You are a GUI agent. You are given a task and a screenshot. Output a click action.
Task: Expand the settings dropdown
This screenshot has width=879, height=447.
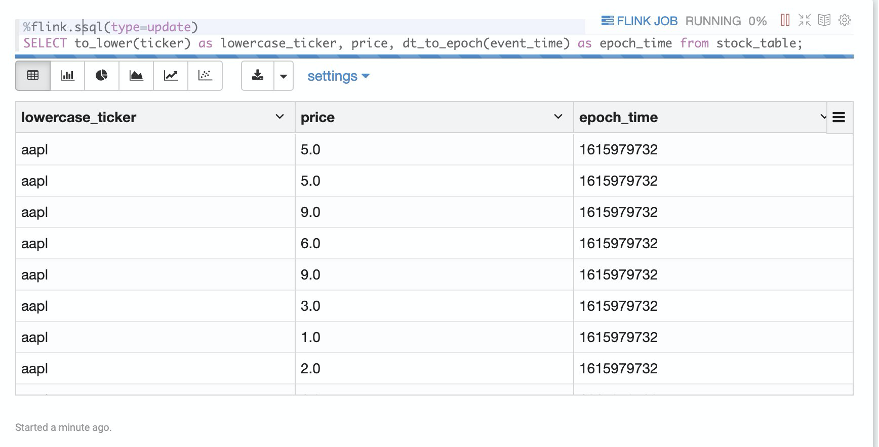click(x=338, y=76)
